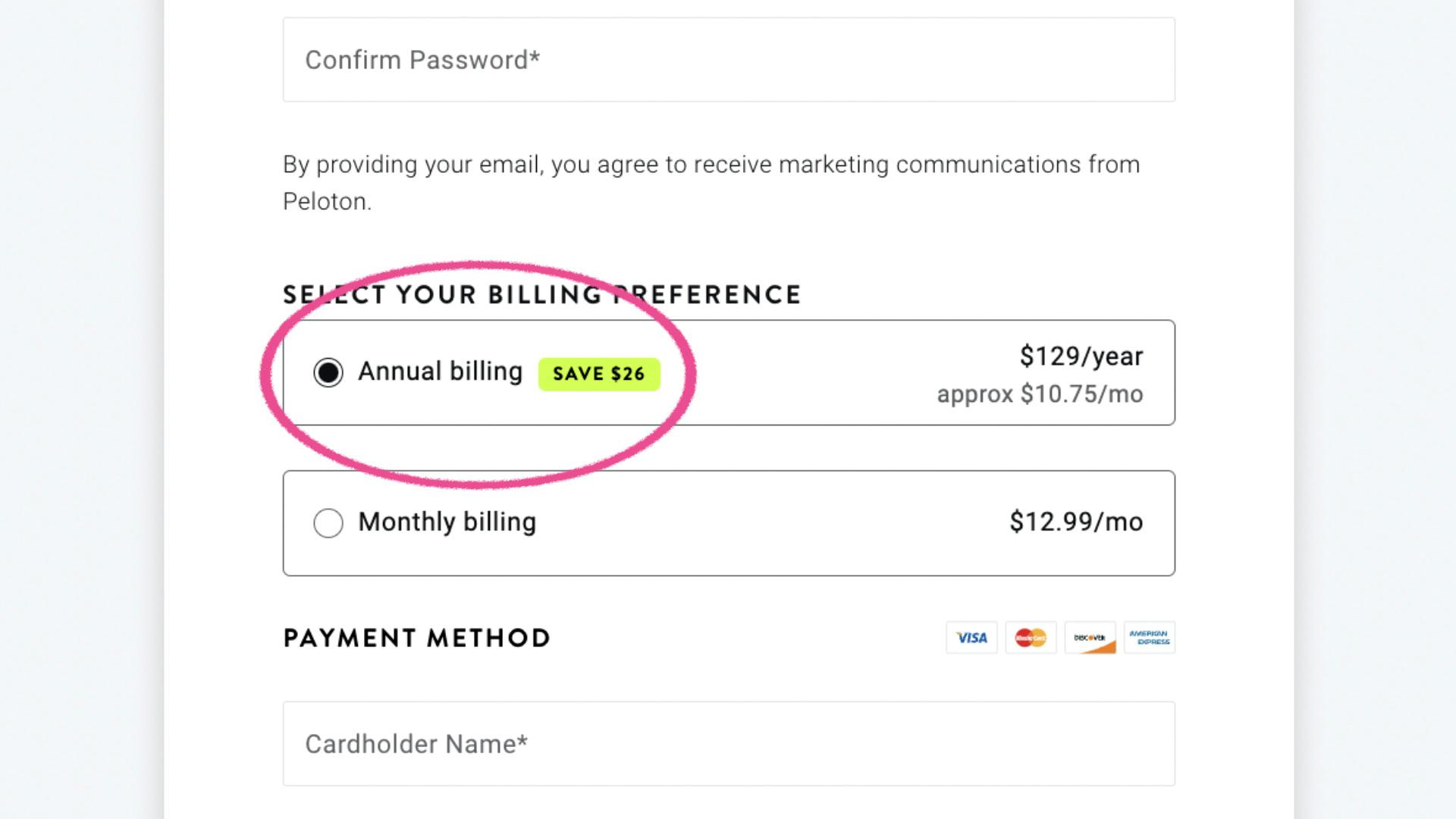Select the Monthly billing radio button
Image resolution: width=1456 pixels, height=819 pixels.
click(x=328, y=522)
